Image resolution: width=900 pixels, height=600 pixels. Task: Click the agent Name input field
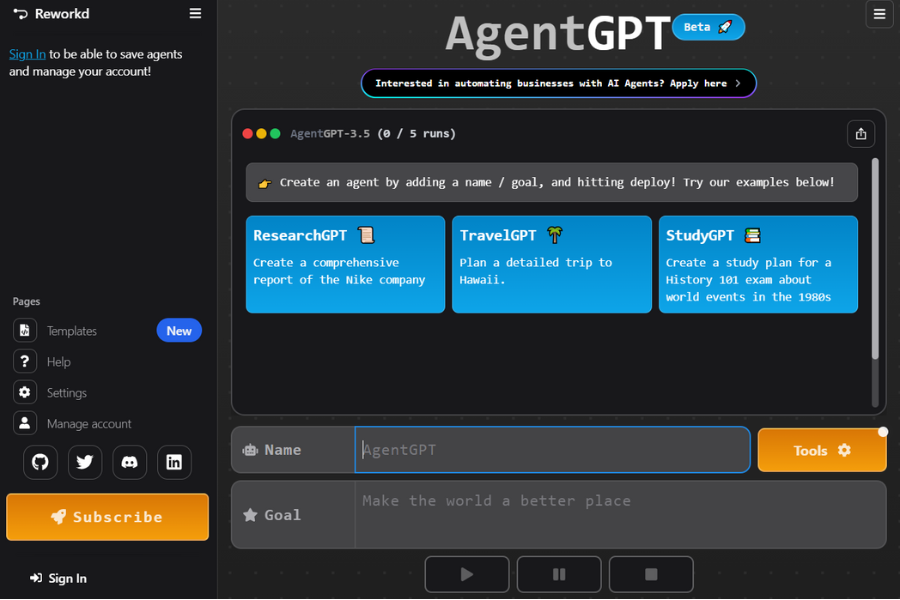(x=552, y=450)
